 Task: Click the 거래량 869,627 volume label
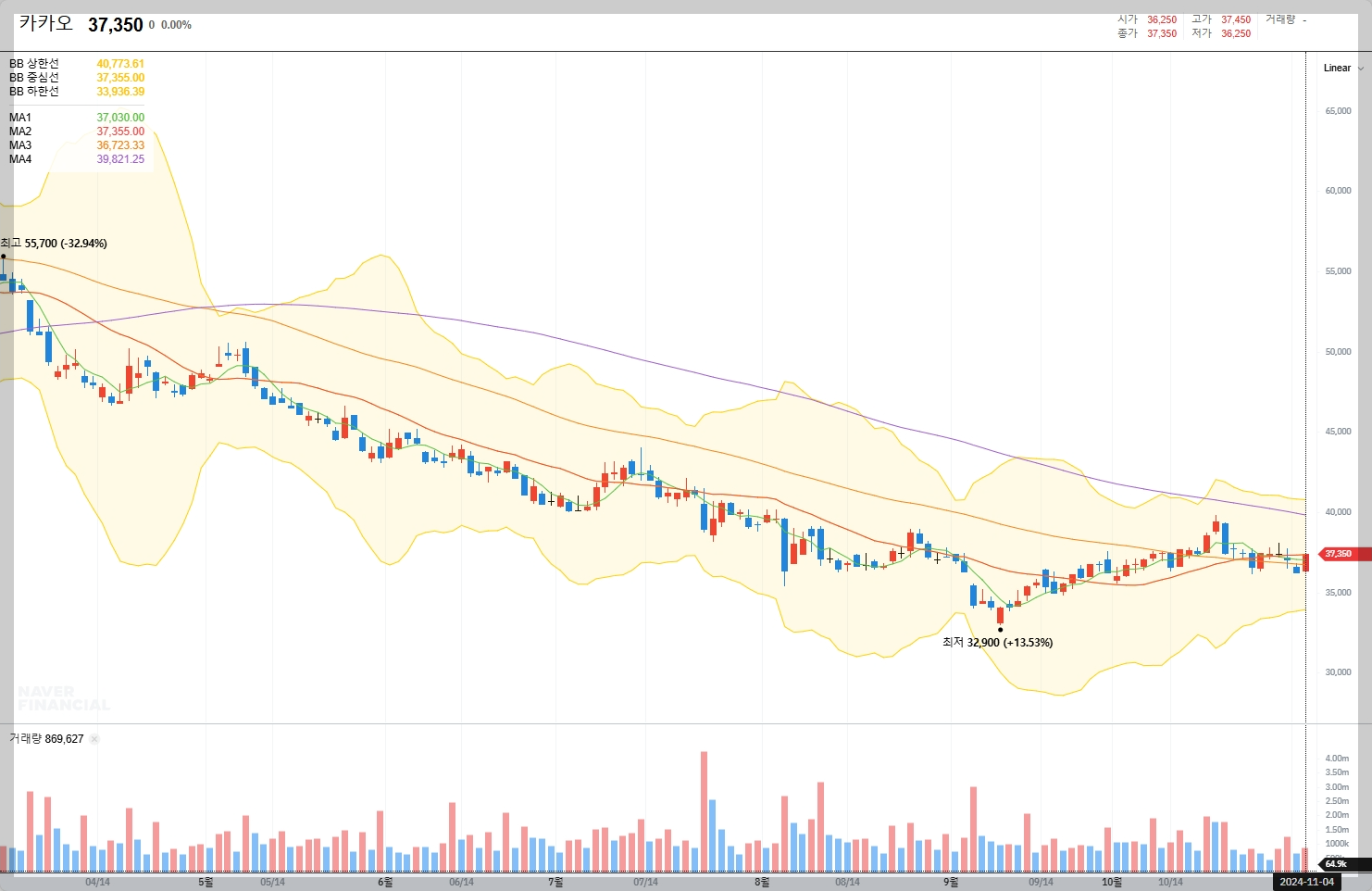(46, 739)
